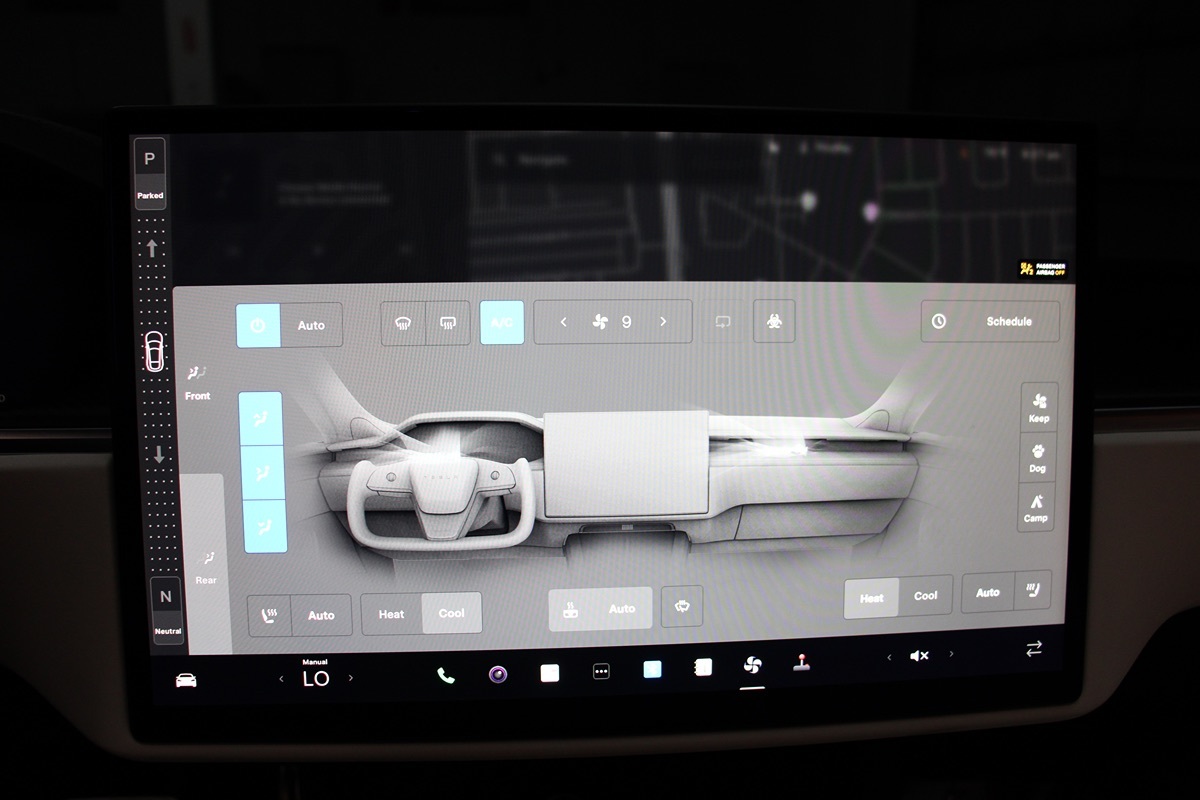This screenshot has width=1200, height=800.
Task: Open the climate Schedule button
Action: tap(989, 322)
